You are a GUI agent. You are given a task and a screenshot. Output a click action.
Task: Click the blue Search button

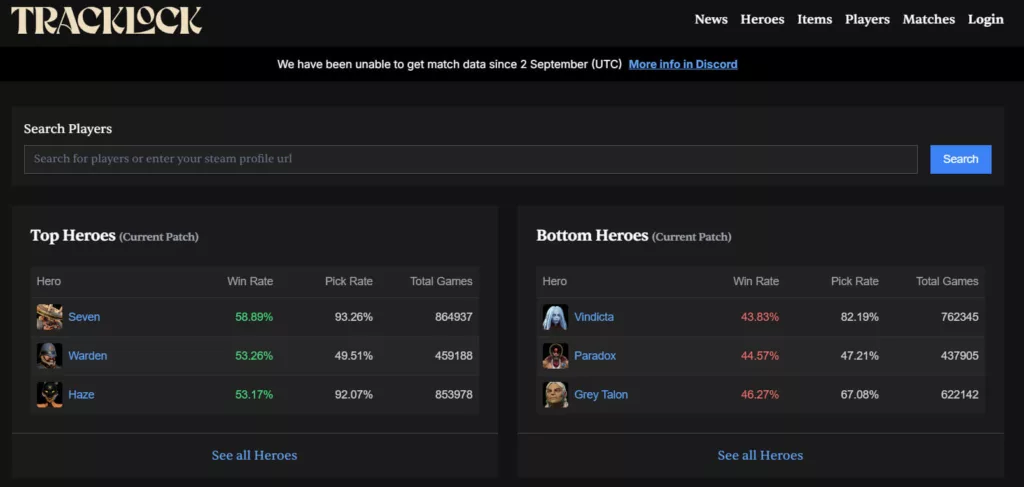(x=961, y=159)
